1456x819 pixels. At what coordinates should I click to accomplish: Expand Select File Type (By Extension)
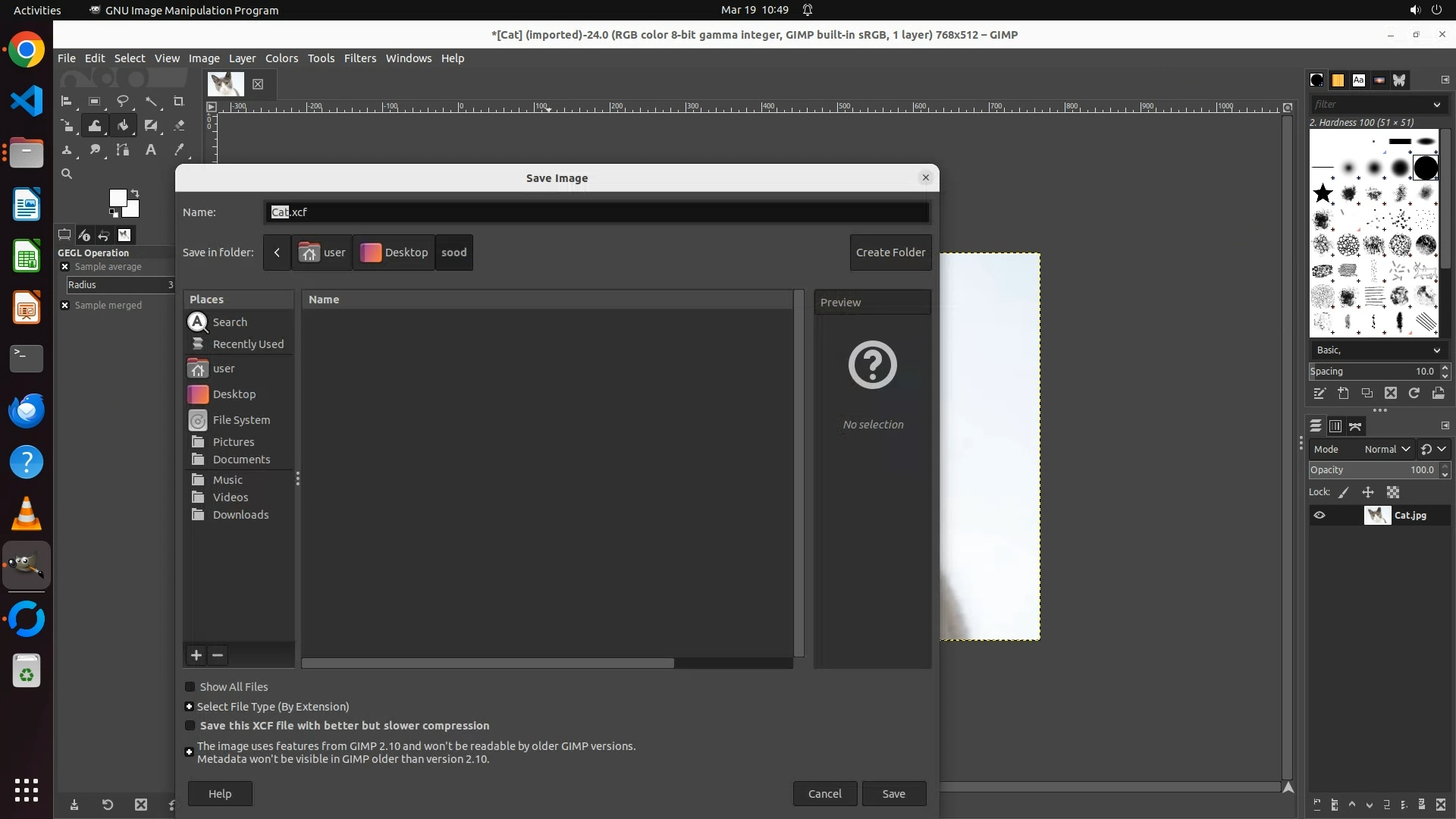(x=190, y=707)
